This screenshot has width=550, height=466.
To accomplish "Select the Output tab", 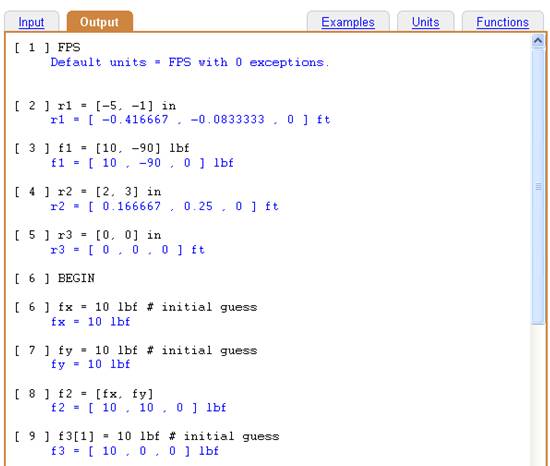I will click(100, 22).
